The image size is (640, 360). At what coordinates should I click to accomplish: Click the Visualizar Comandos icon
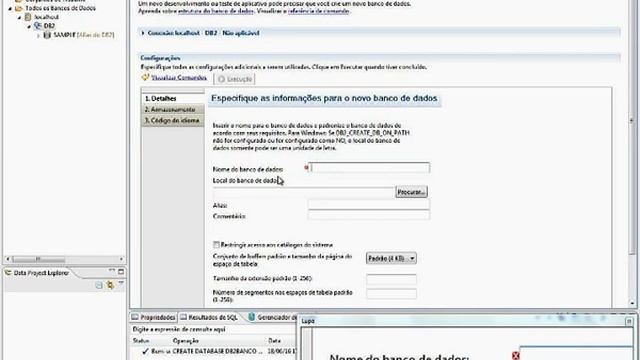(x=145, y=77)
